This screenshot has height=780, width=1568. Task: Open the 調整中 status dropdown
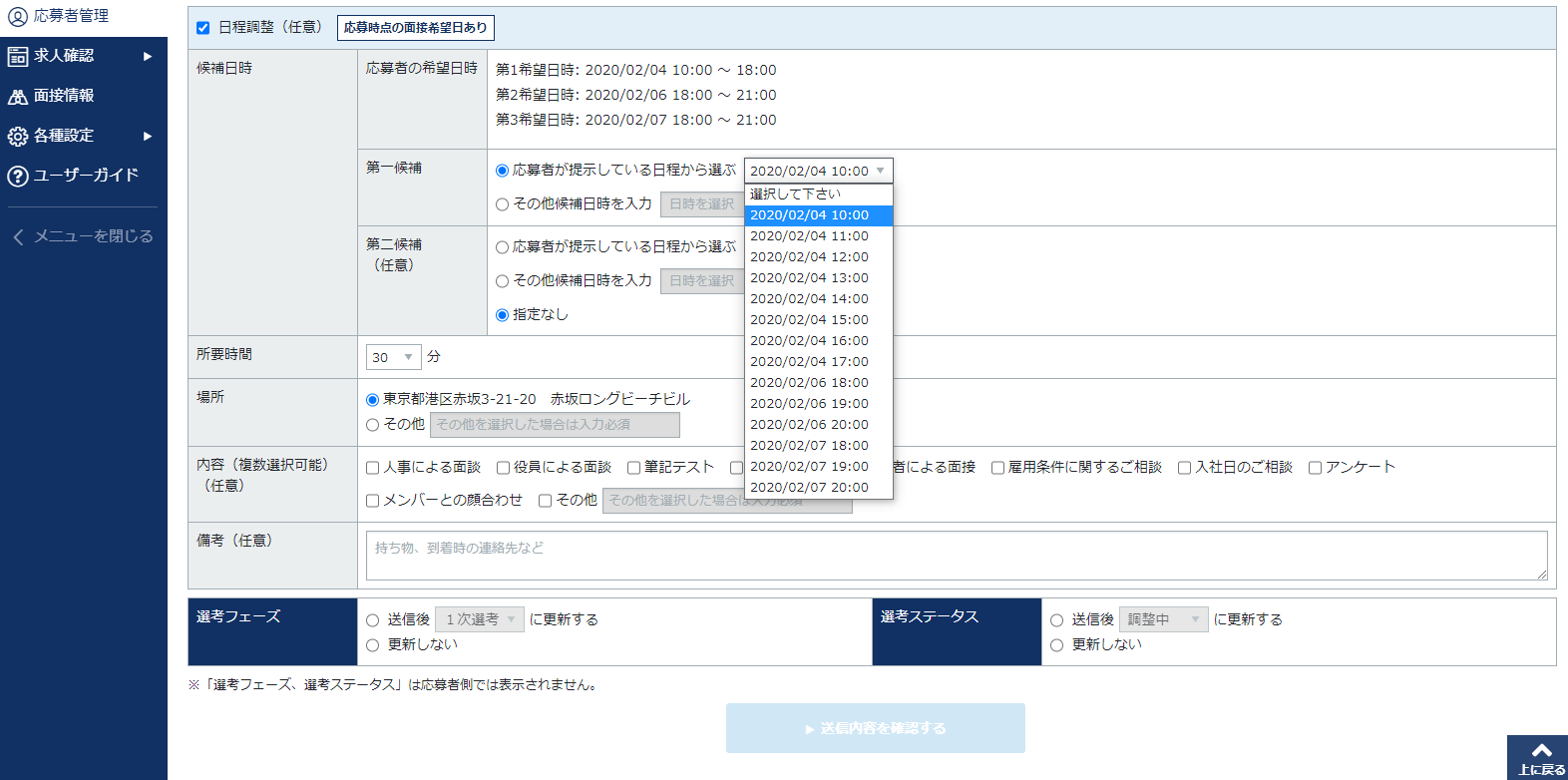coord(1164,619)
